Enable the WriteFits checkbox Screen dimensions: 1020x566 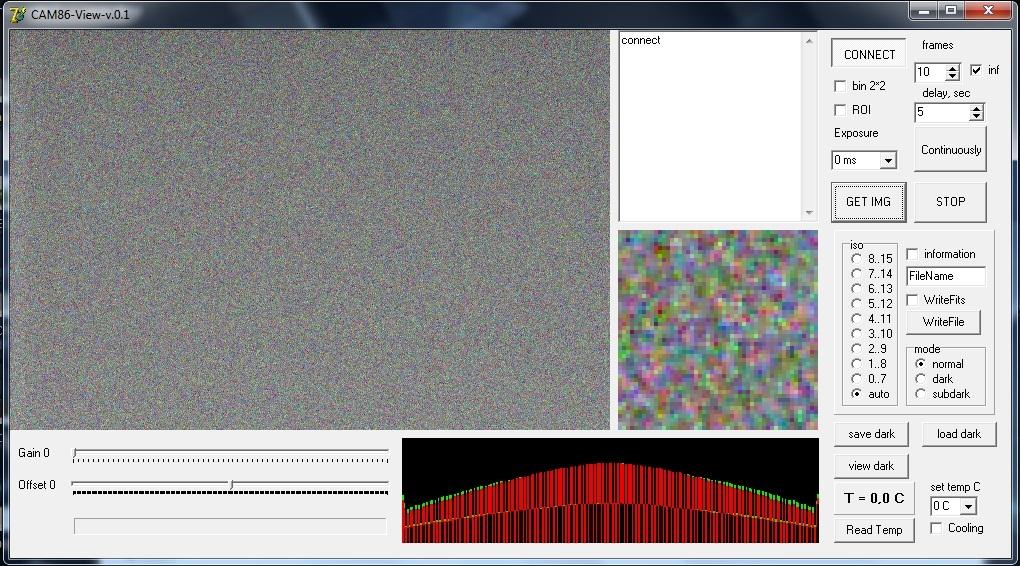pyautogui.click(x=912, y=299)
